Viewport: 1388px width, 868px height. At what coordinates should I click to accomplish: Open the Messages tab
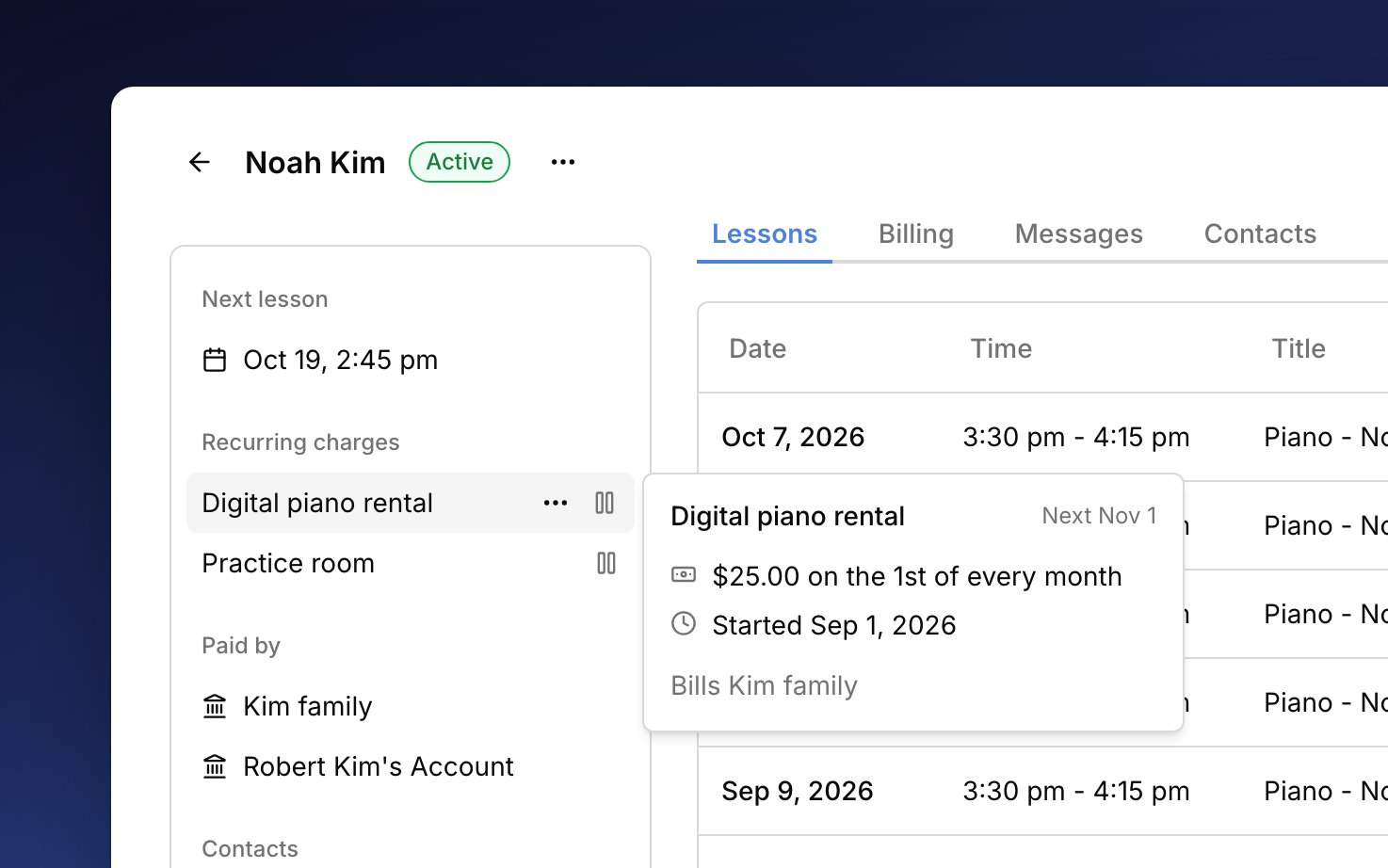(x=1079, y=233)
